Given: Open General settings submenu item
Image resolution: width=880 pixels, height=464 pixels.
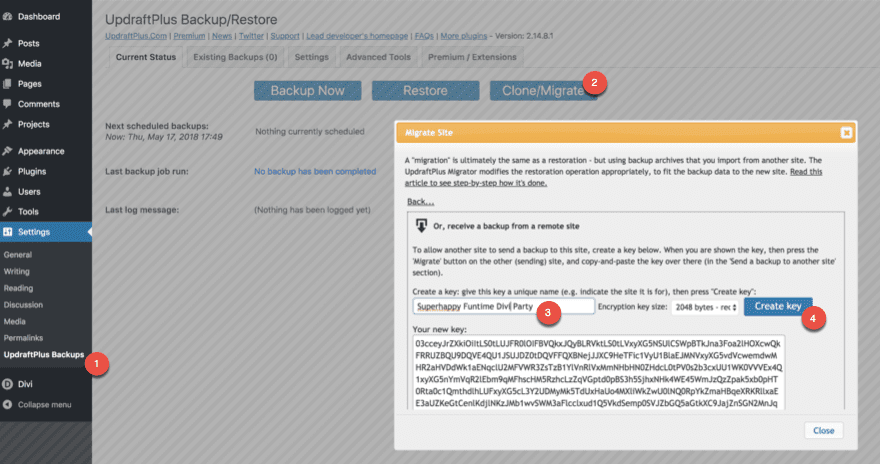Looking at the screenshot, I should tap(18, 255).
